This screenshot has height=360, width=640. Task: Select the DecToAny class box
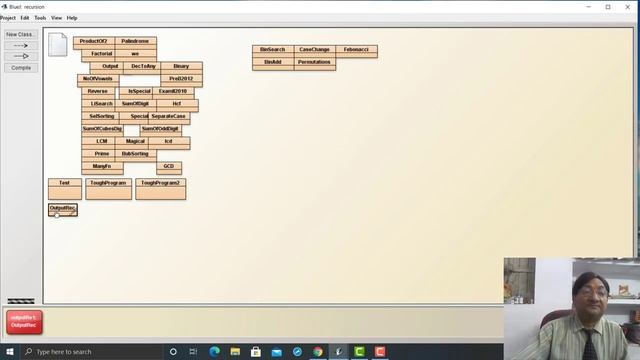pyautogui.click(x=142, y=68)
